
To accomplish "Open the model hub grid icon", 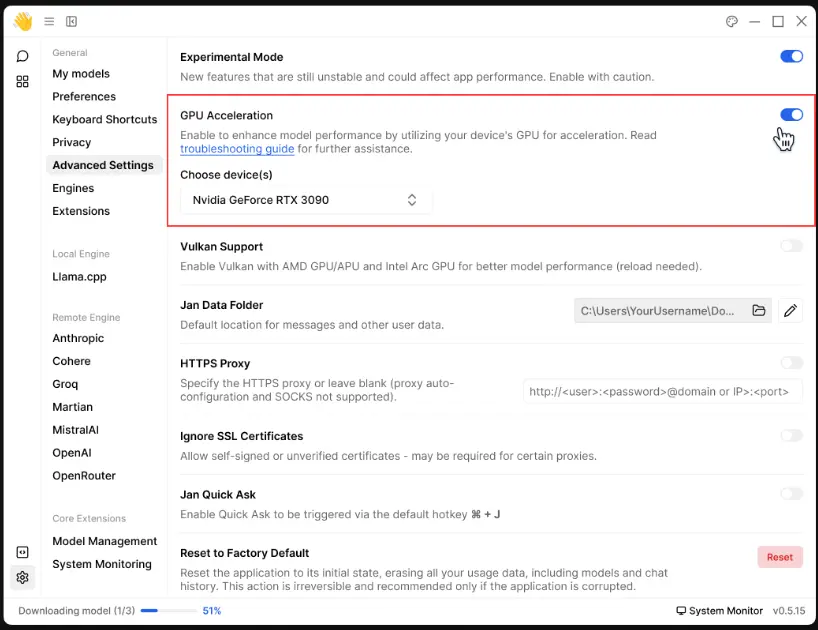I will [x=22, y=82].
